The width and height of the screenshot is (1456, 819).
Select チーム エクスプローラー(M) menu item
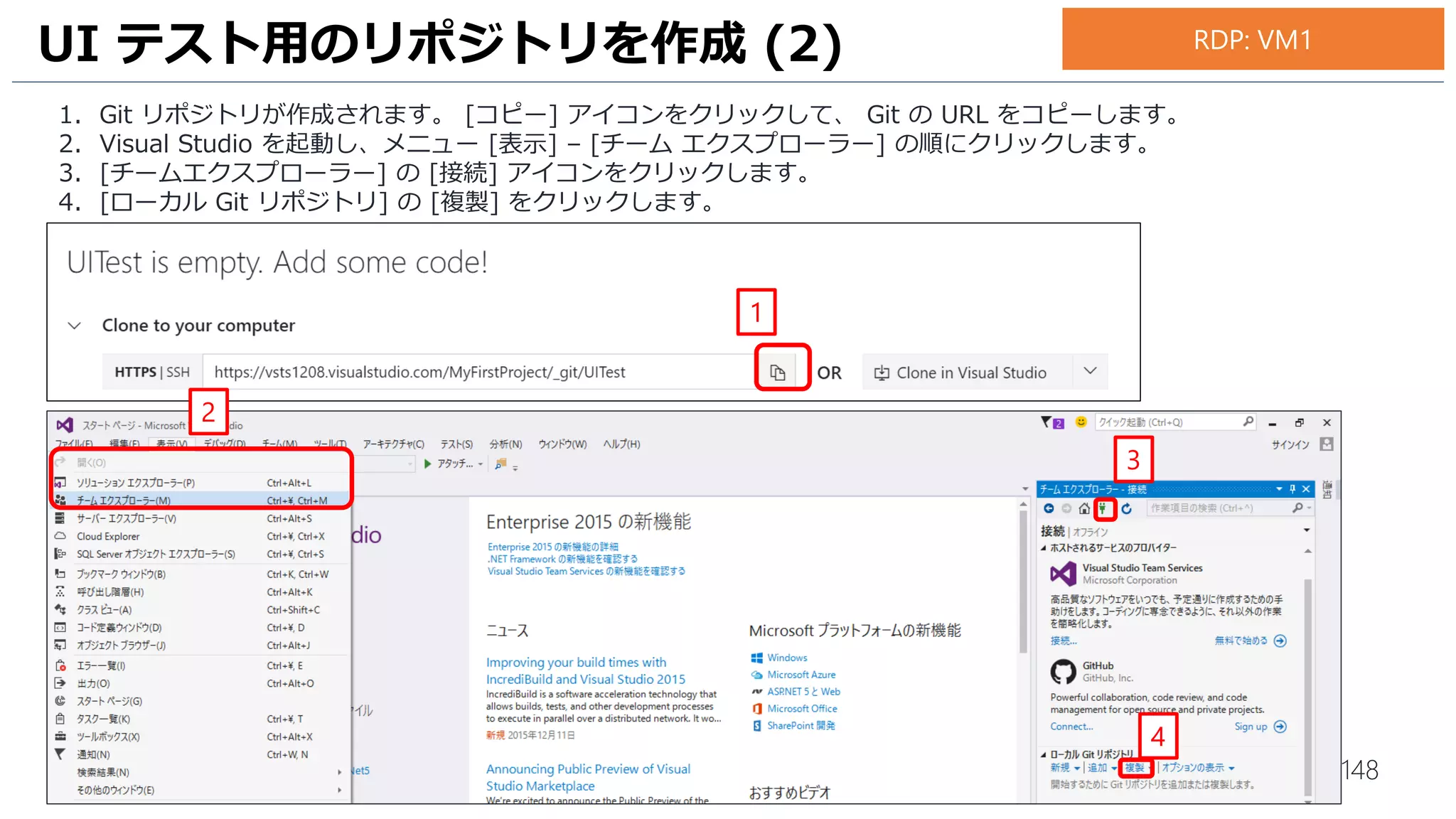[201, 500]
